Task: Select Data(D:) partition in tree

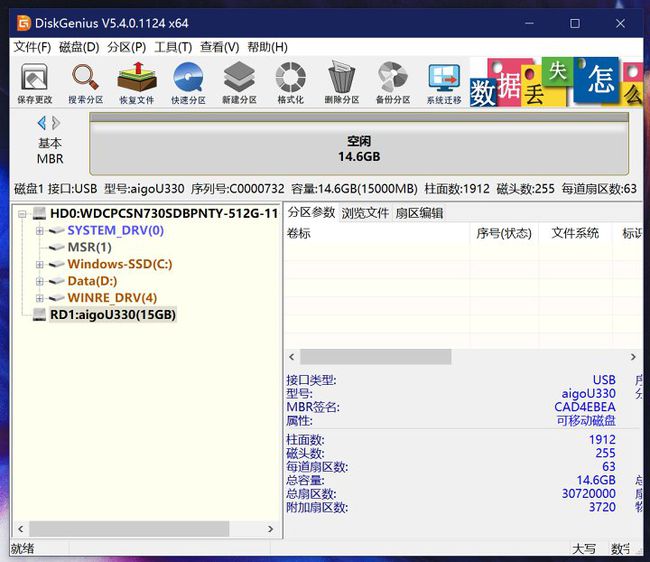Action: click(92, 281)
